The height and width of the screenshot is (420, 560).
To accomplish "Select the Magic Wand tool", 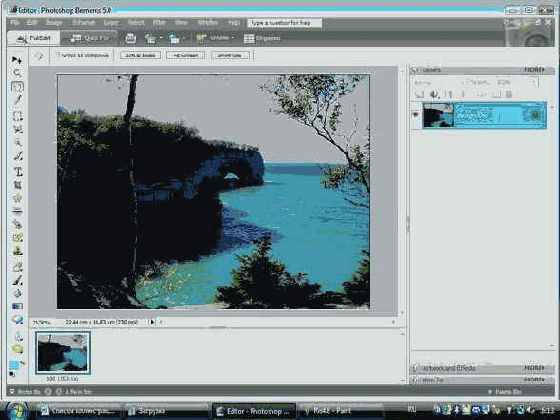I will (x=17, y=143).
